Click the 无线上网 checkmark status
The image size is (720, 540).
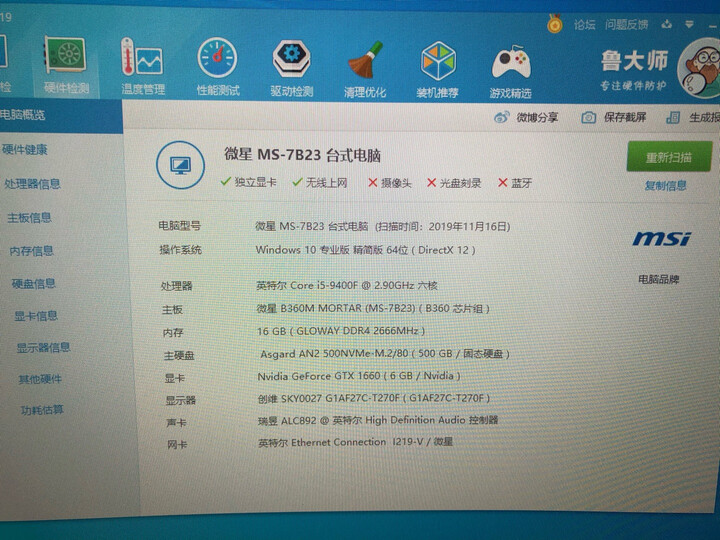(320, 183)
